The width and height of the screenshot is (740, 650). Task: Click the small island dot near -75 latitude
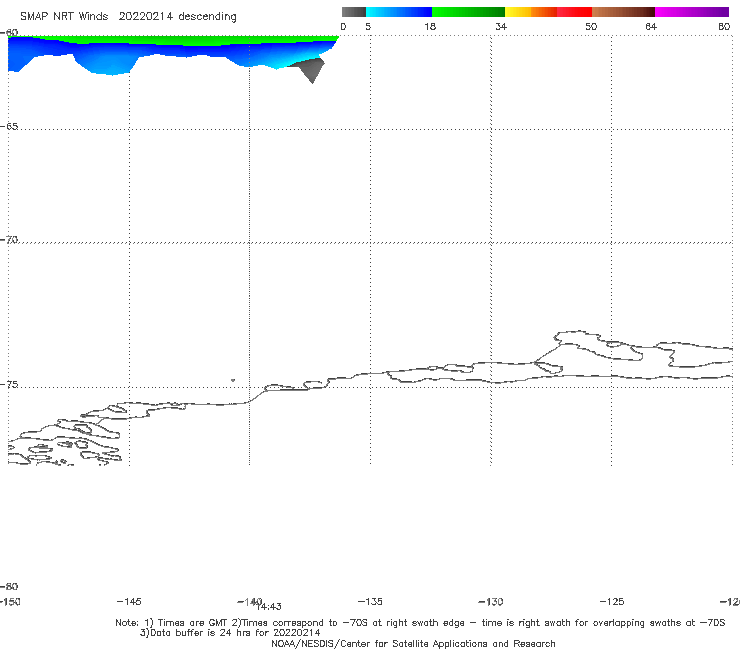(x=233, y=380)
